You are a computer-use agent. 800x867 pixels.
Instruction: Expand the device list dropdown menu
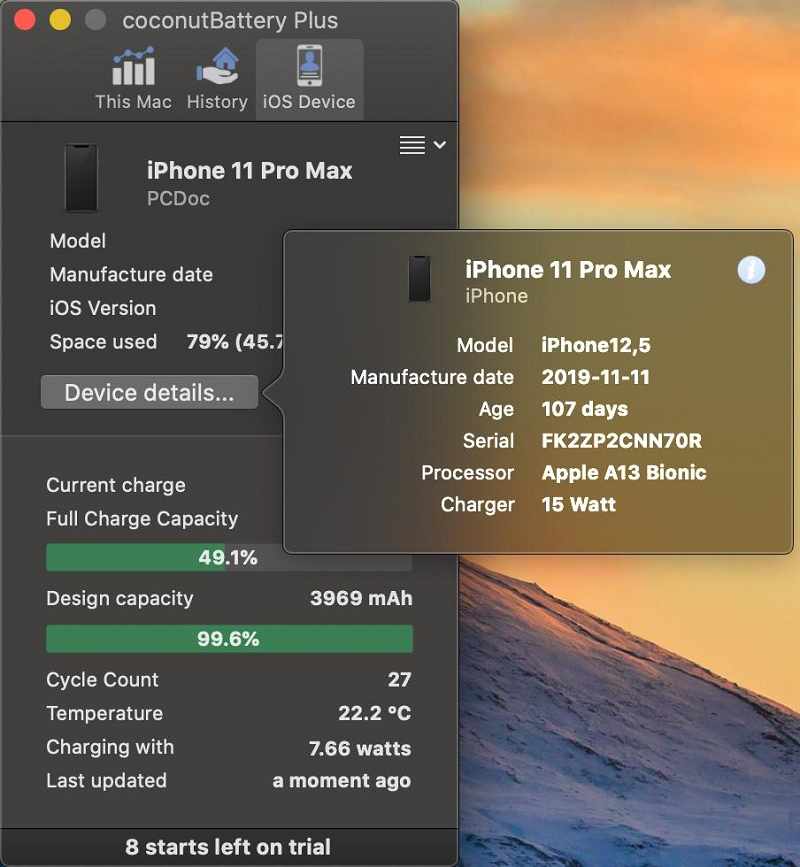tap(422, 145)
